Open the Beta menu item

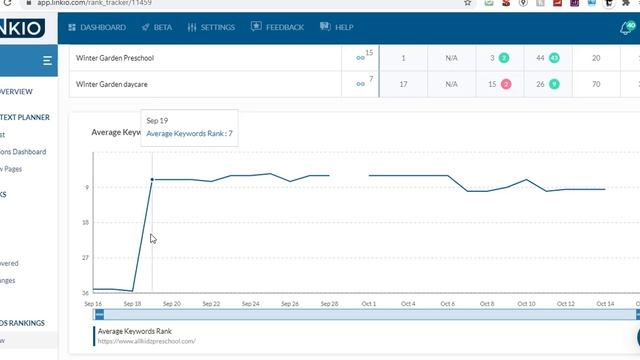pos(157,27)
